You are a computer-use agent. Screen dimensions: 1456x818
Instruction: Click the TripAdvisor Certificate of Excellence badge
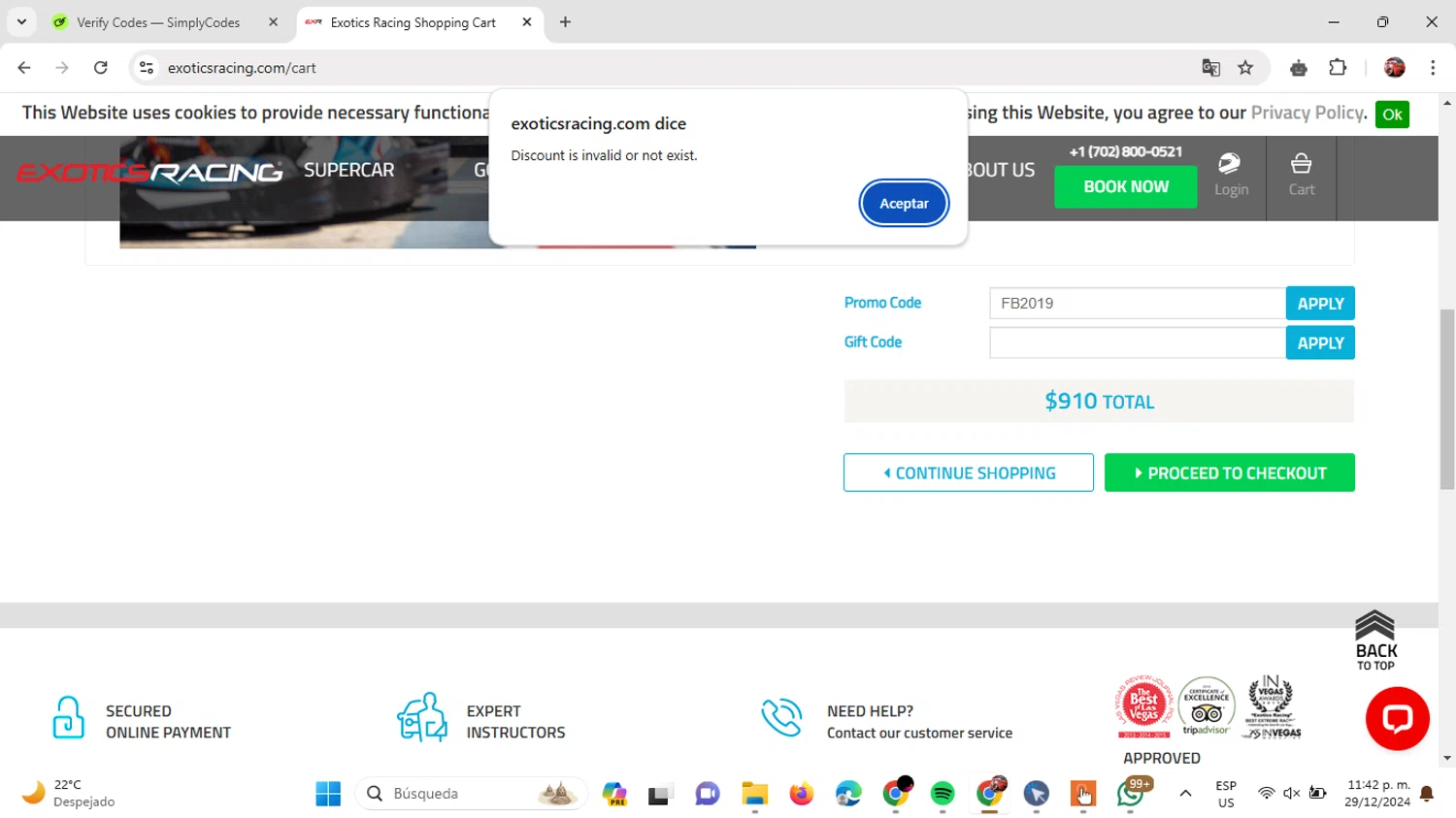(x=1207, y=706)
